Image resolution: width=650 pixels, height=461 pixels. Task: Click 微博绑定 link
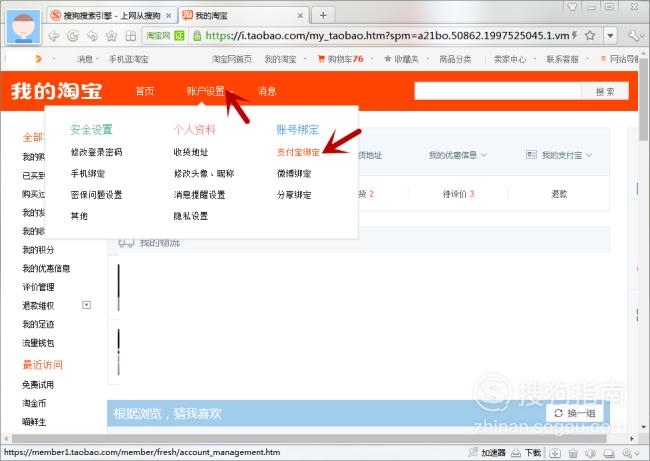tap(294, 173)
